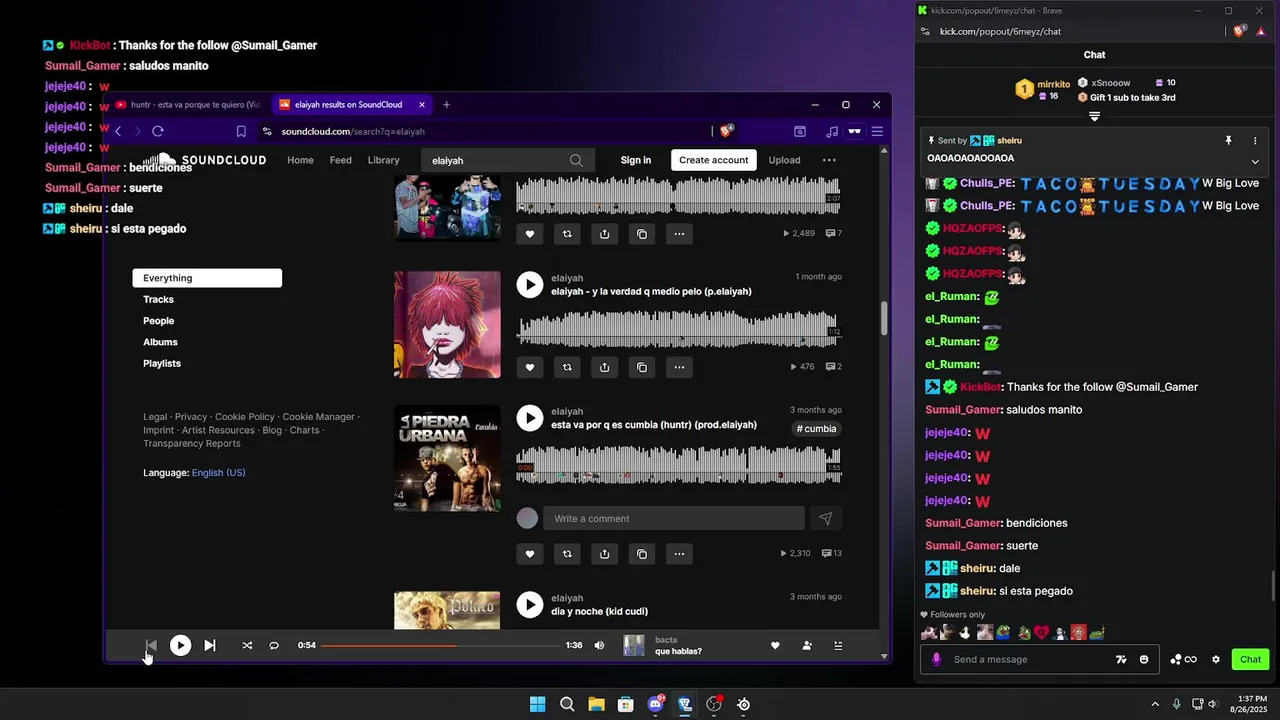The height and width of the screenshot is (720, 1280).
Task: Expand the pinned message chevron in Kick chat
Action: 1255,161
